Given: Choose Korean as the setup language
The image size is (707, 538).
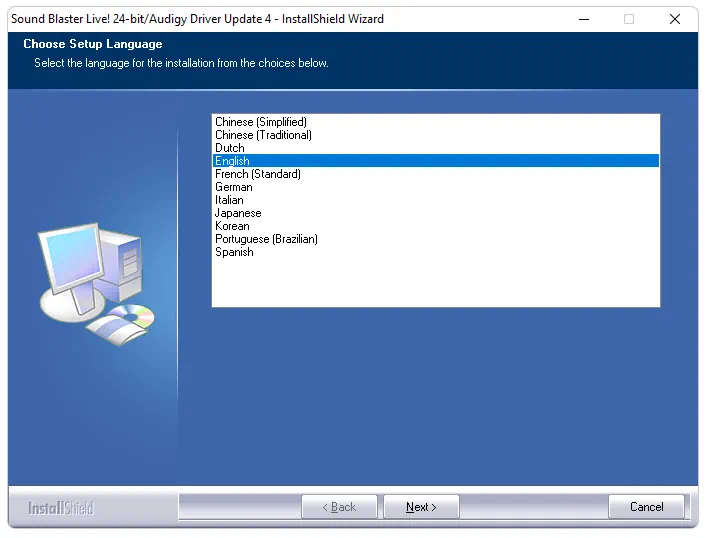Looking at the screenshot, I should click(232, 226).
